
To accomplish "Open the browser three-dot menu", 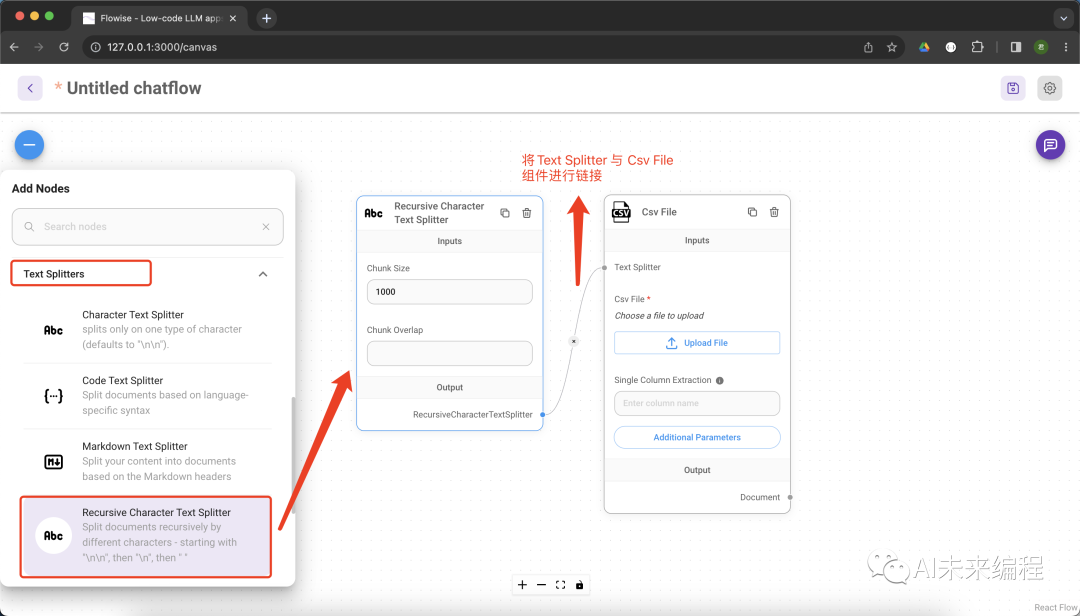I will click(x=1066, y=47).
